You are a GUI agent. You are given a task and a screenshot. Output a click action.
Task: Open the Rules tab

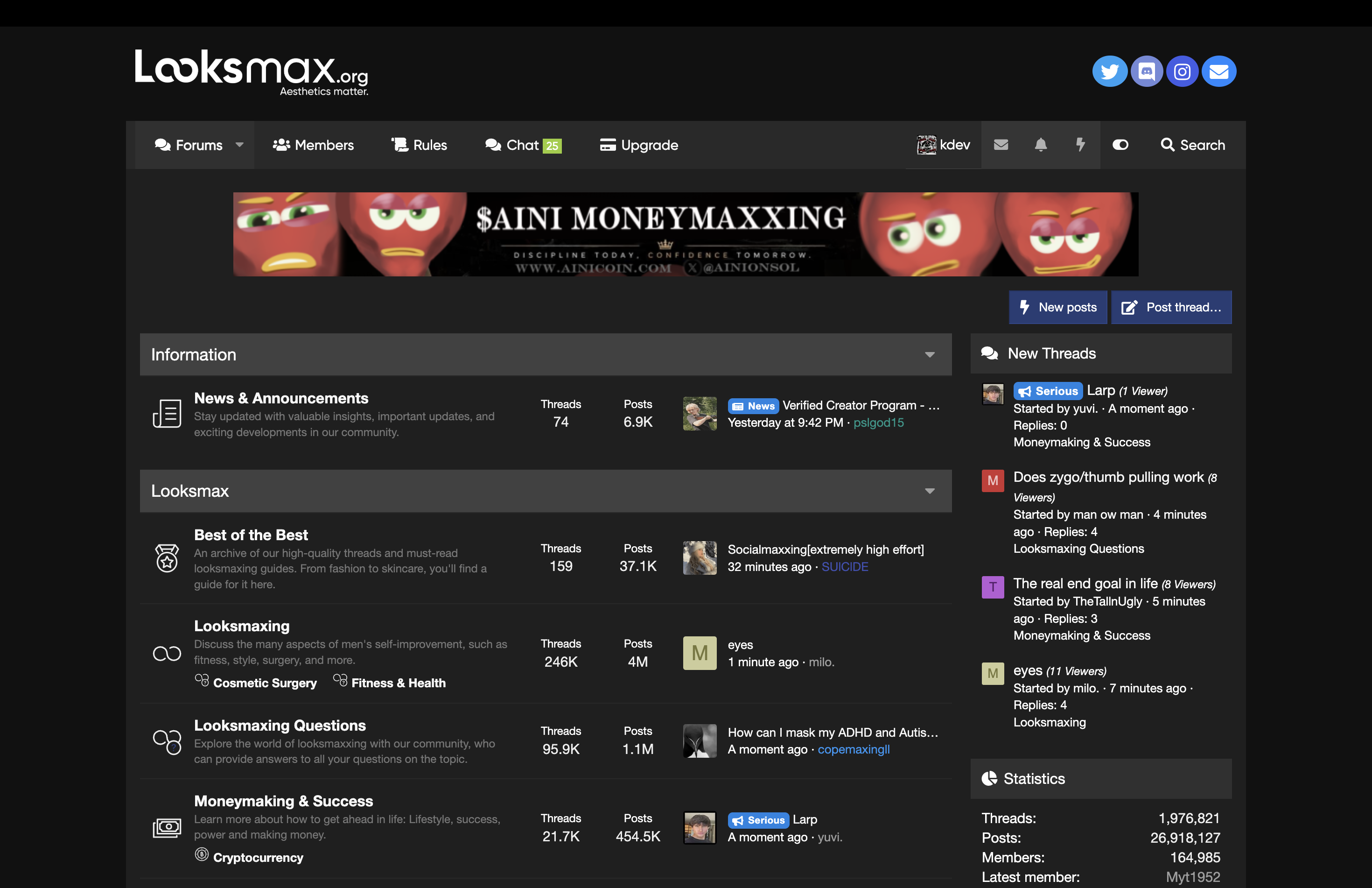(419, 145)
